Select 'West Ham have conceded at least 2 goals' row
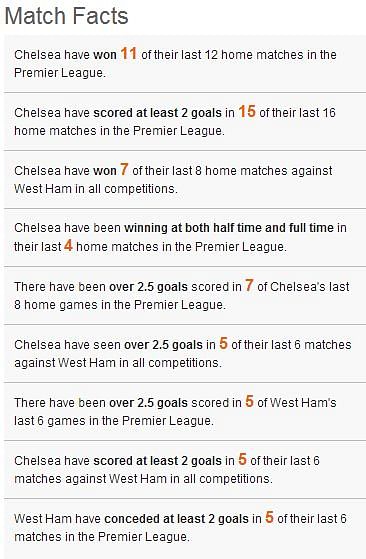 [185, 528]
